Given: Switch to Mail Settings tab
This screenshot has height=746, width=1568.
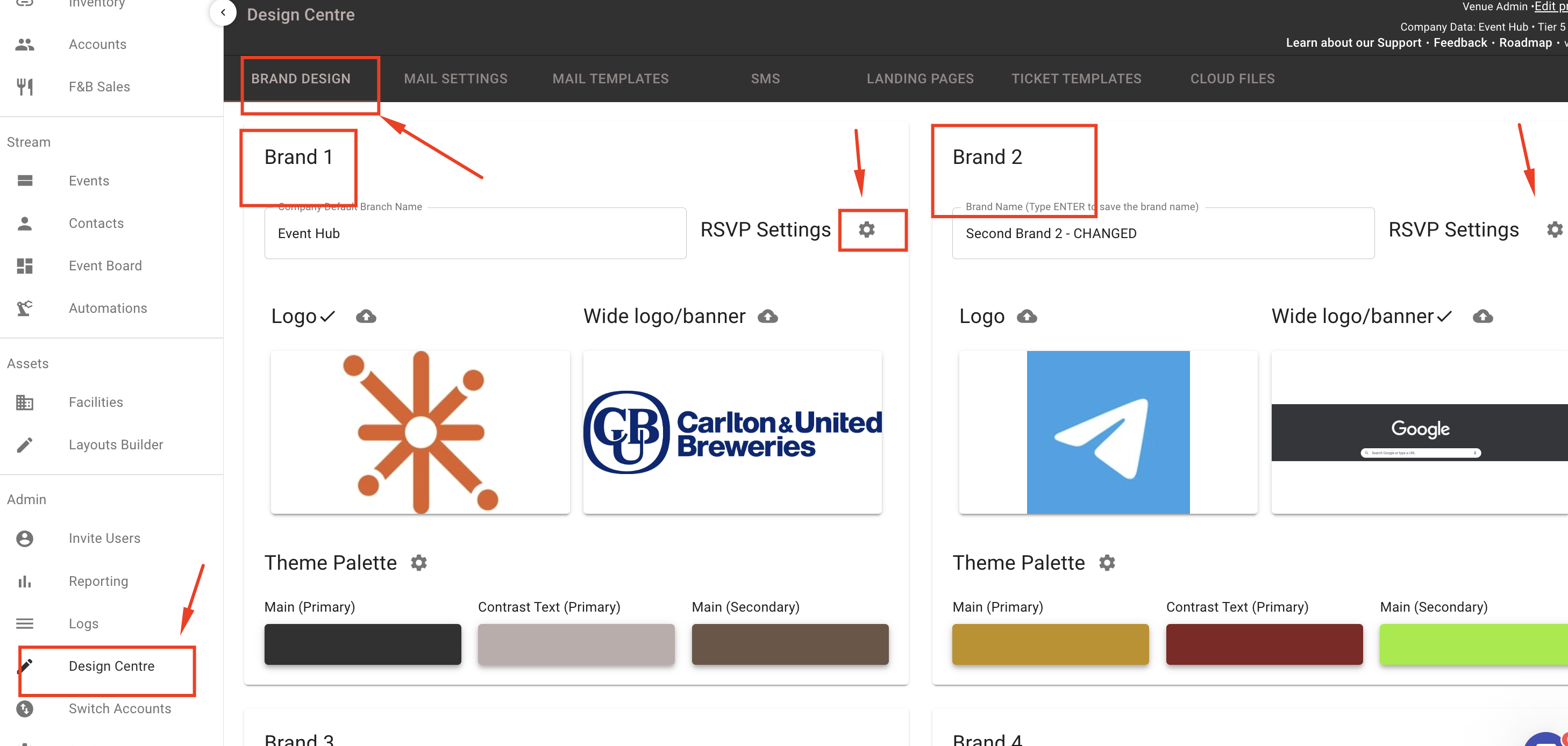Looking at the screenshot, I should [x=455, y=78].
